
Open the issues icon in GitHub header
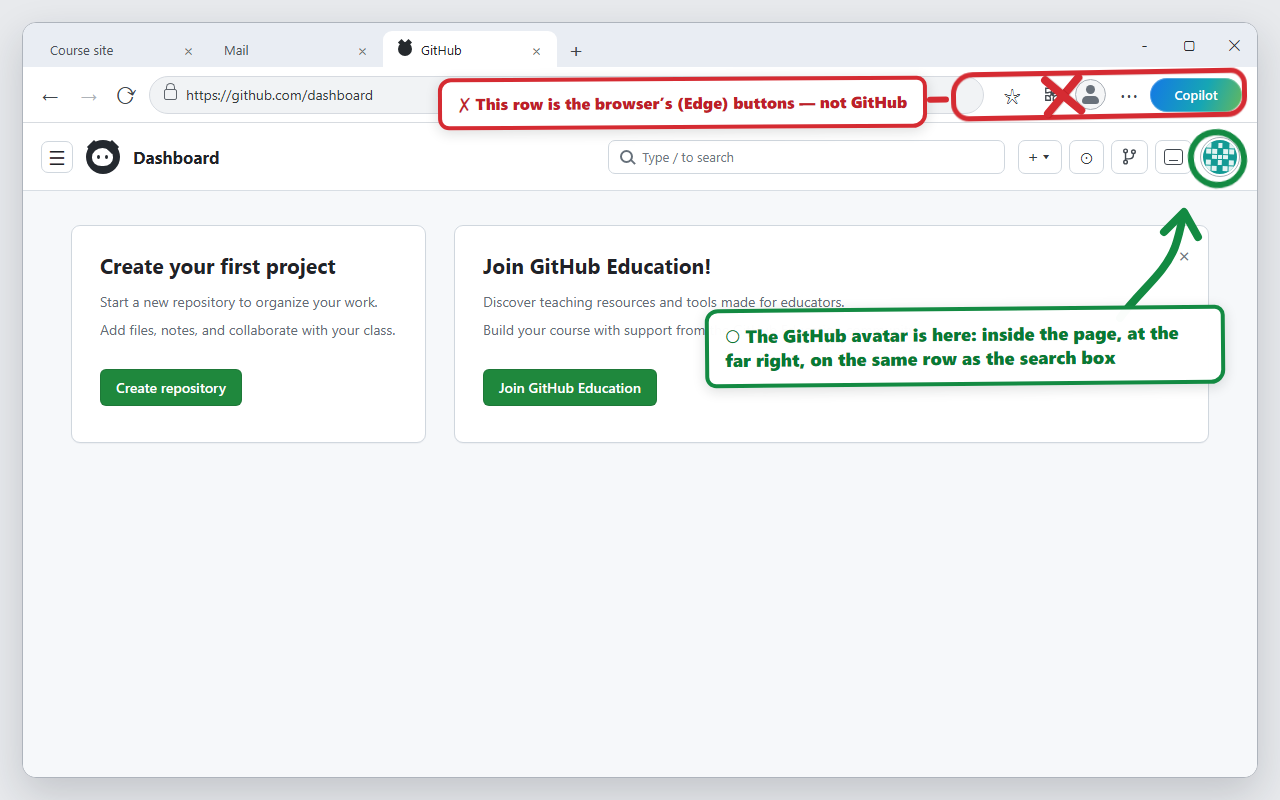(1086, 157)
